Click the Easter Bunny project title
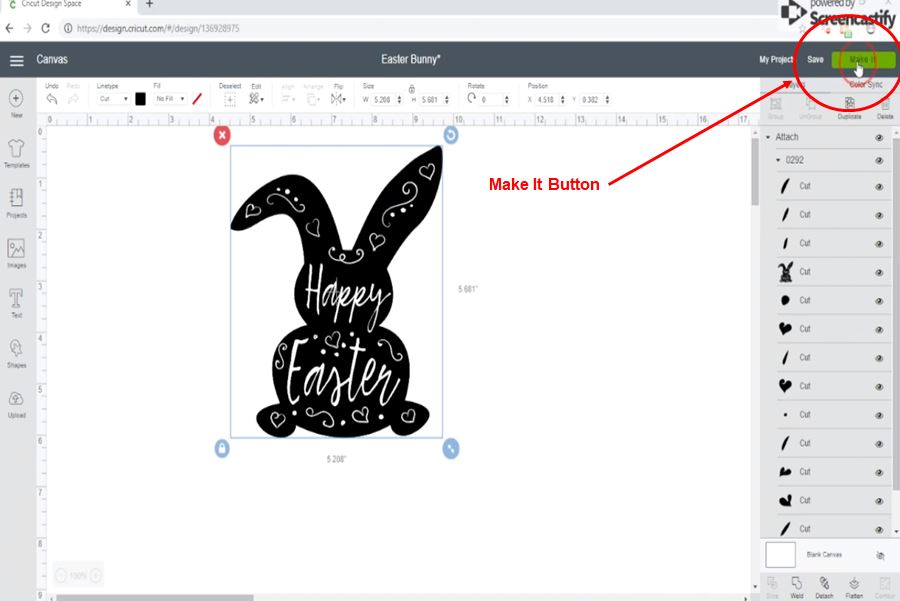The height and width of the screenshot is (601, 900). pyautogui.click(x=411, y=59)
